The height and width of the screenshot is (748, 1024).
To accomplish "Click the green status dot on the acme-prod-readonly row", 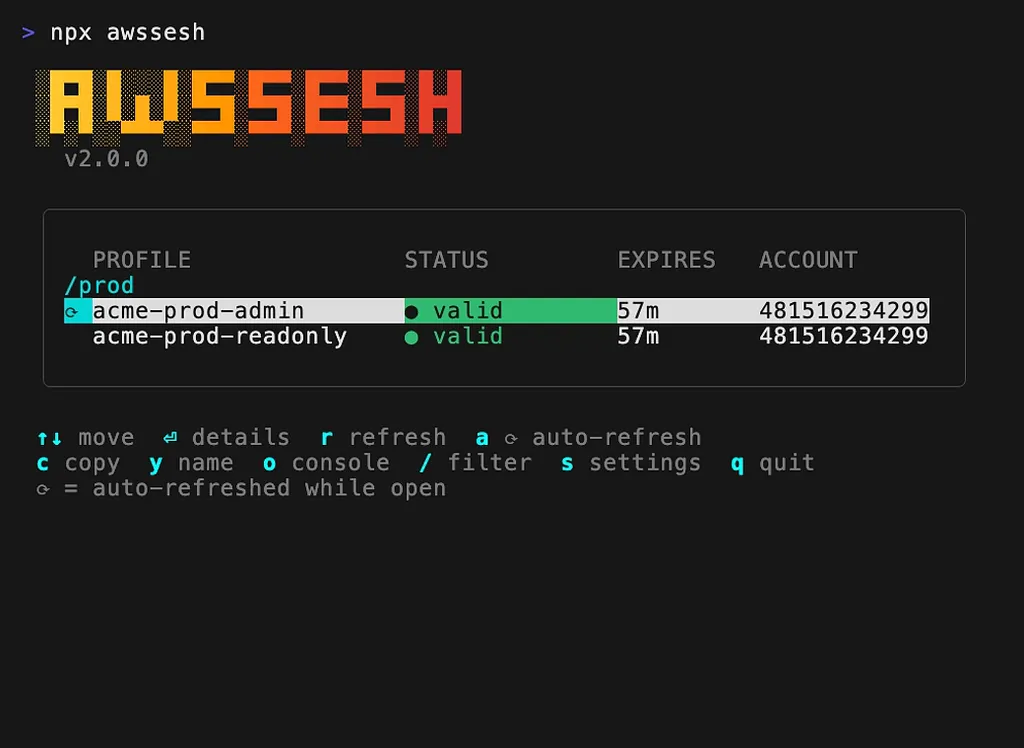I will 411,338.
